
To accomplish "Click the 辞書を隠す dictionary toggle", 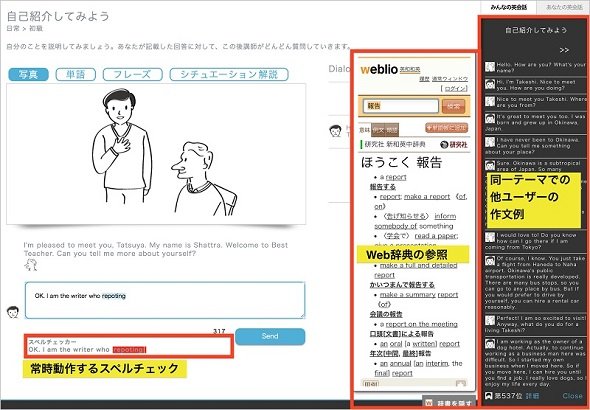I will click(449, 403).
